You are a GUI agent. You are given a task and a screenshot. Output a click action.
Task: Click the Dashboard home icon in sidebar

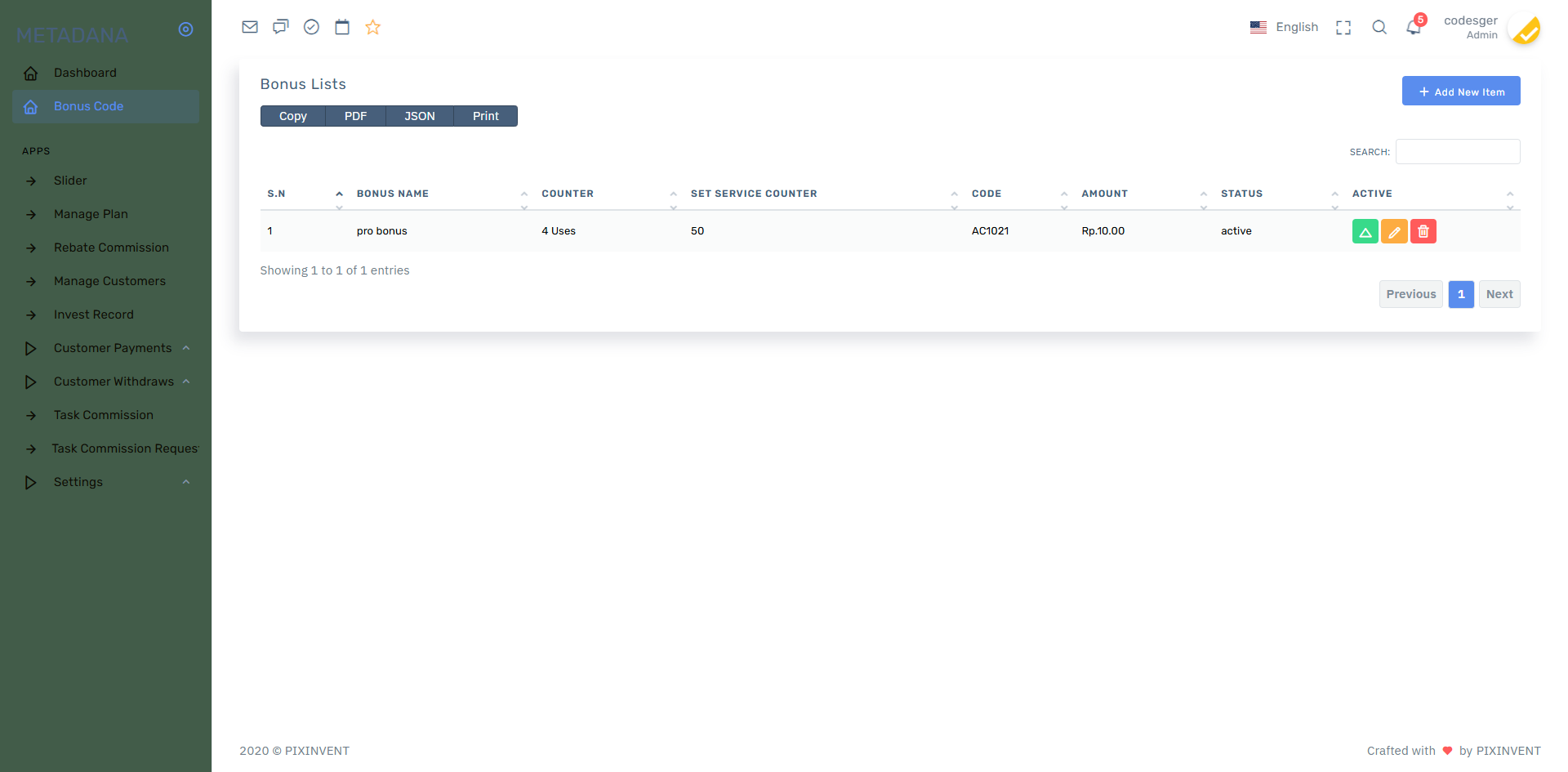(31, 74)
